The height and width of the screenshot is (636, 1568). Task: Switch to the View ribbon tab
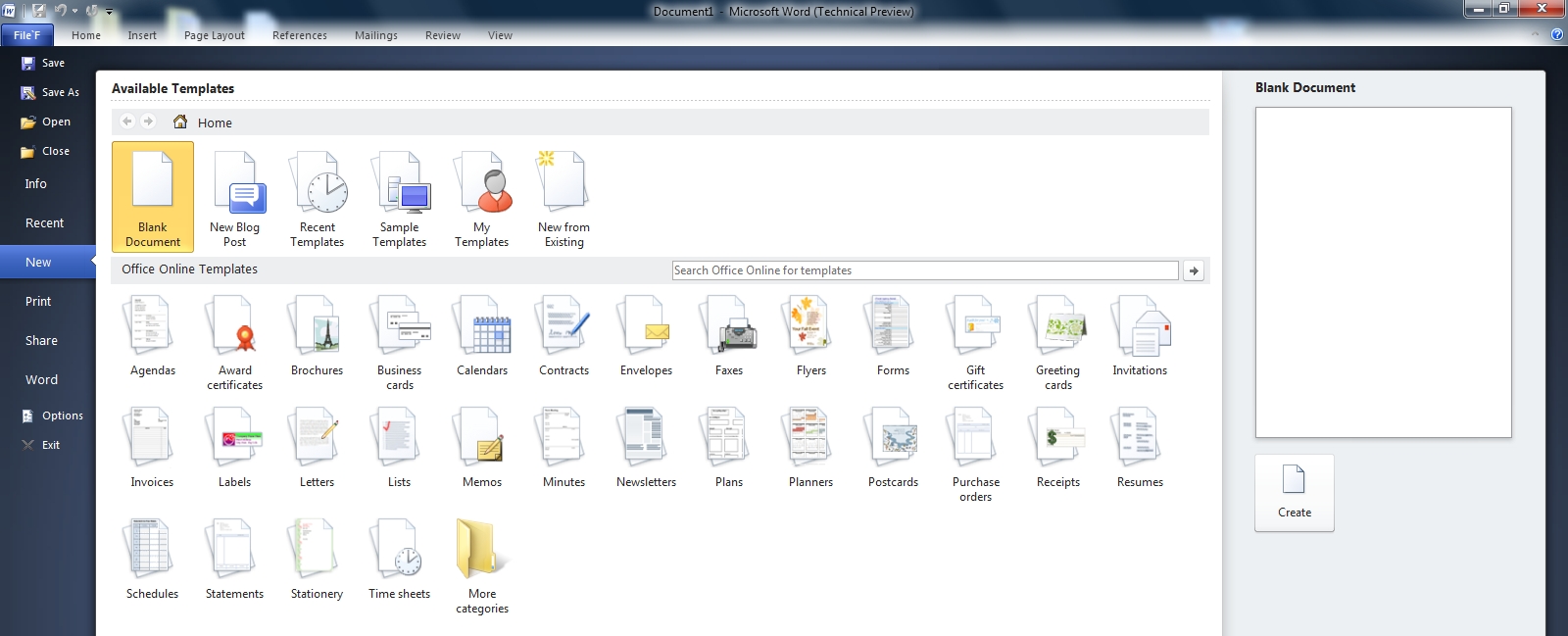tap(500, 35)
